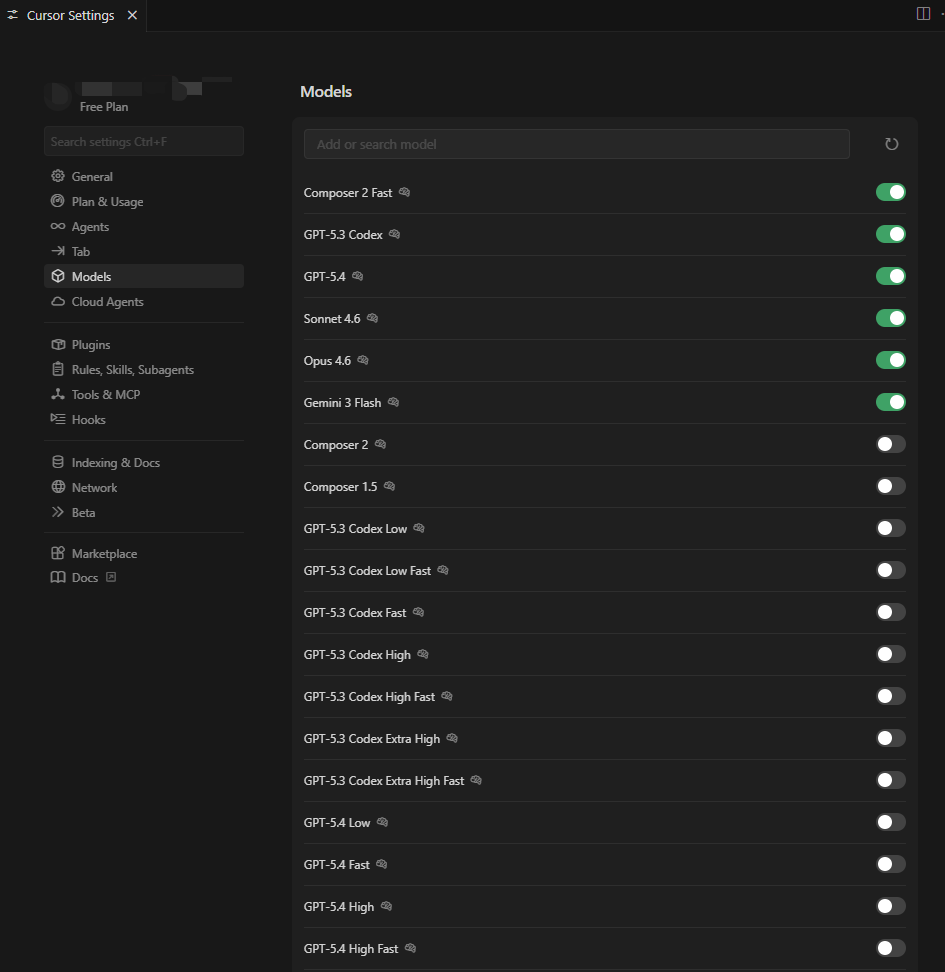Click the brain icon next to GPT-5.3 Codex Fast

point(418,612)
